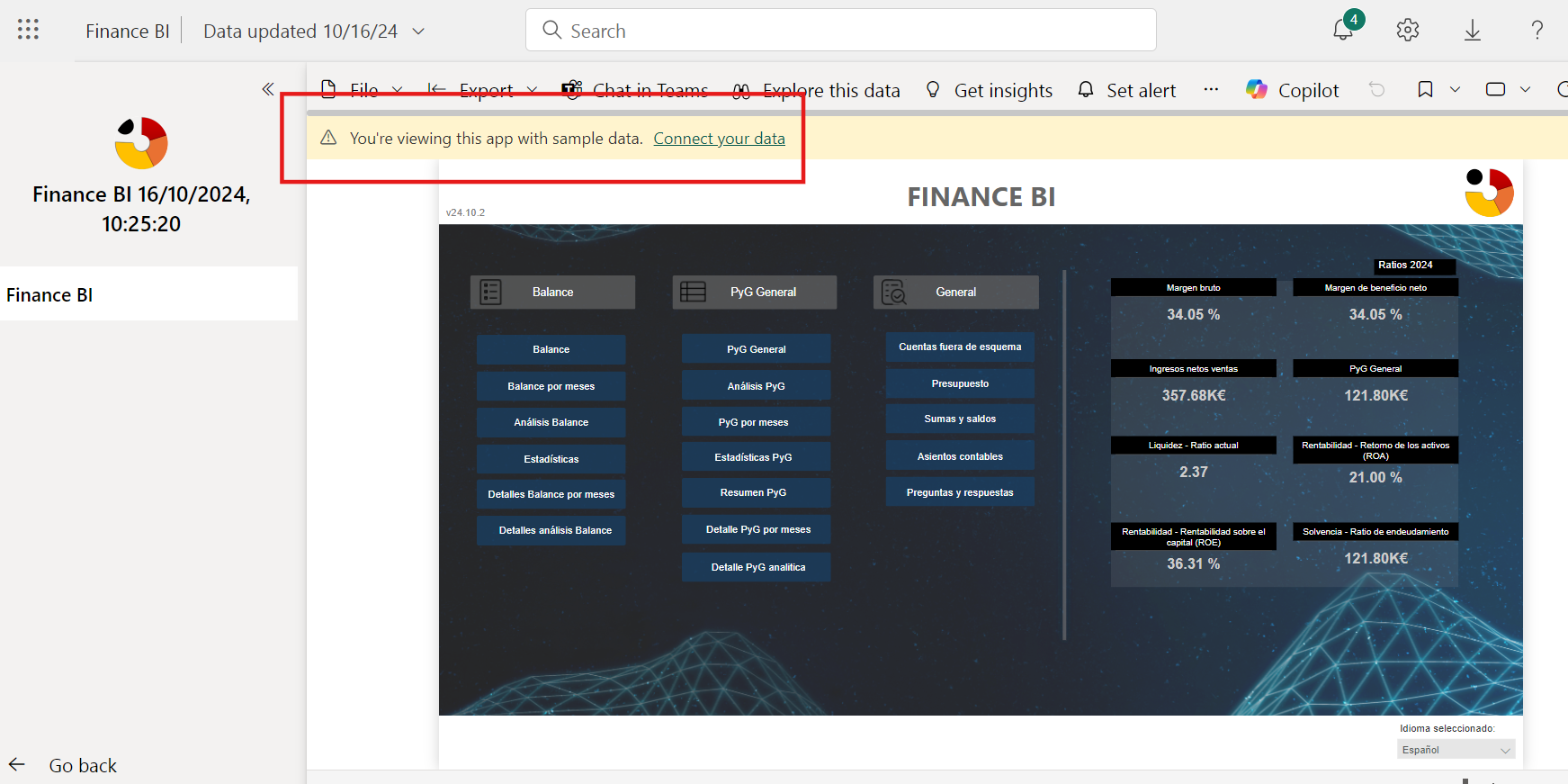Open Sumas y saldos
The width and height of the screenshot is (1568, 784).
pos(960,419)
